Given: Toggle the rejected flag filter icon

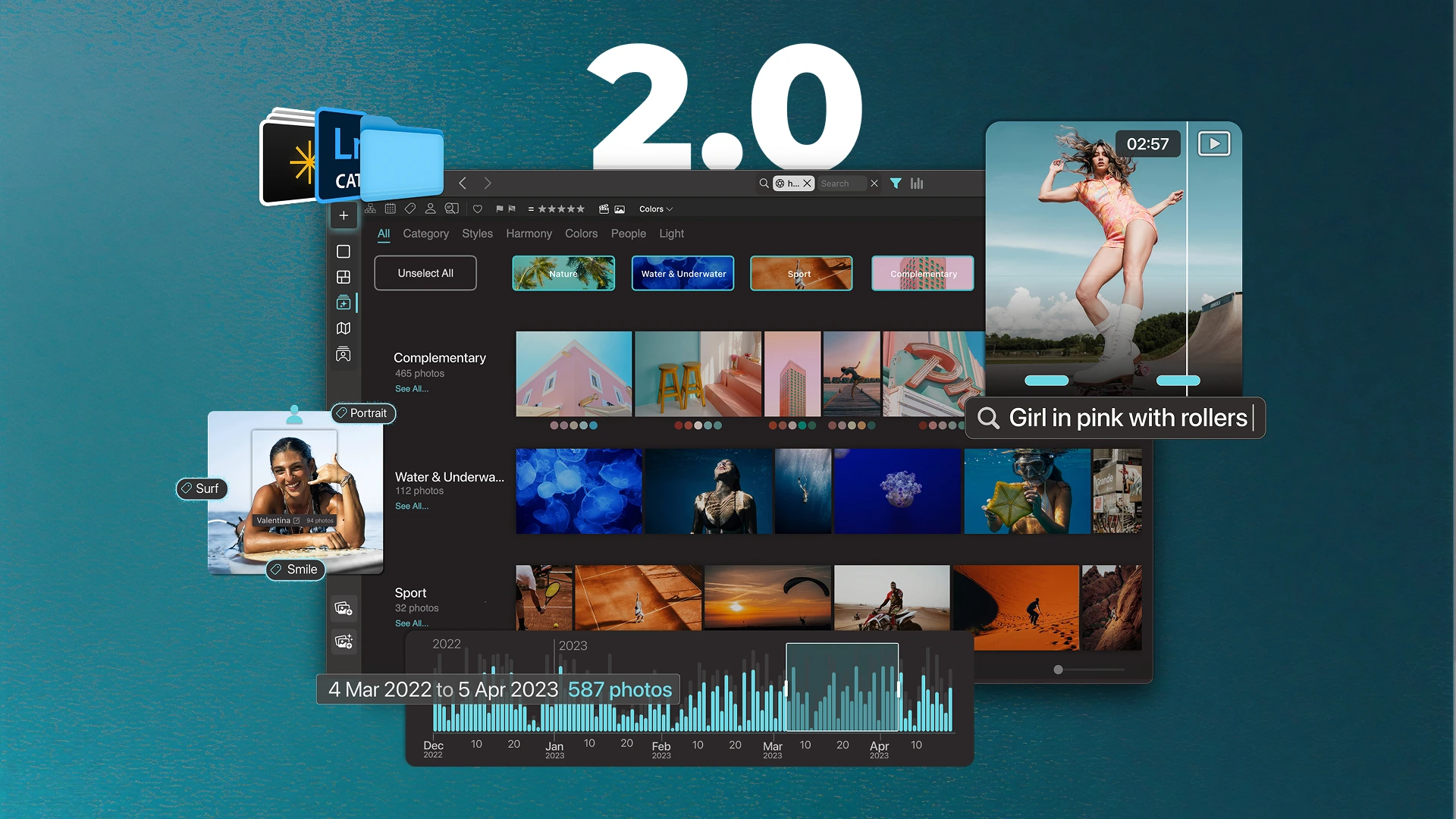Looking at the screenshot, I should point(512,209).
